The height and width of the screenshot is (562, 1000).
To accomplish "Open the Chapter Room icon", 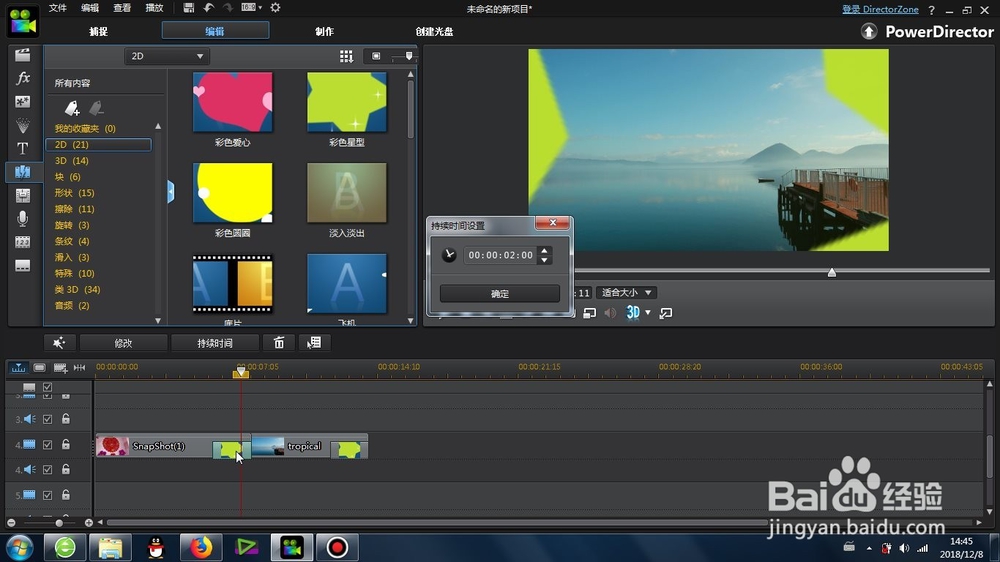I will [22, 242].
